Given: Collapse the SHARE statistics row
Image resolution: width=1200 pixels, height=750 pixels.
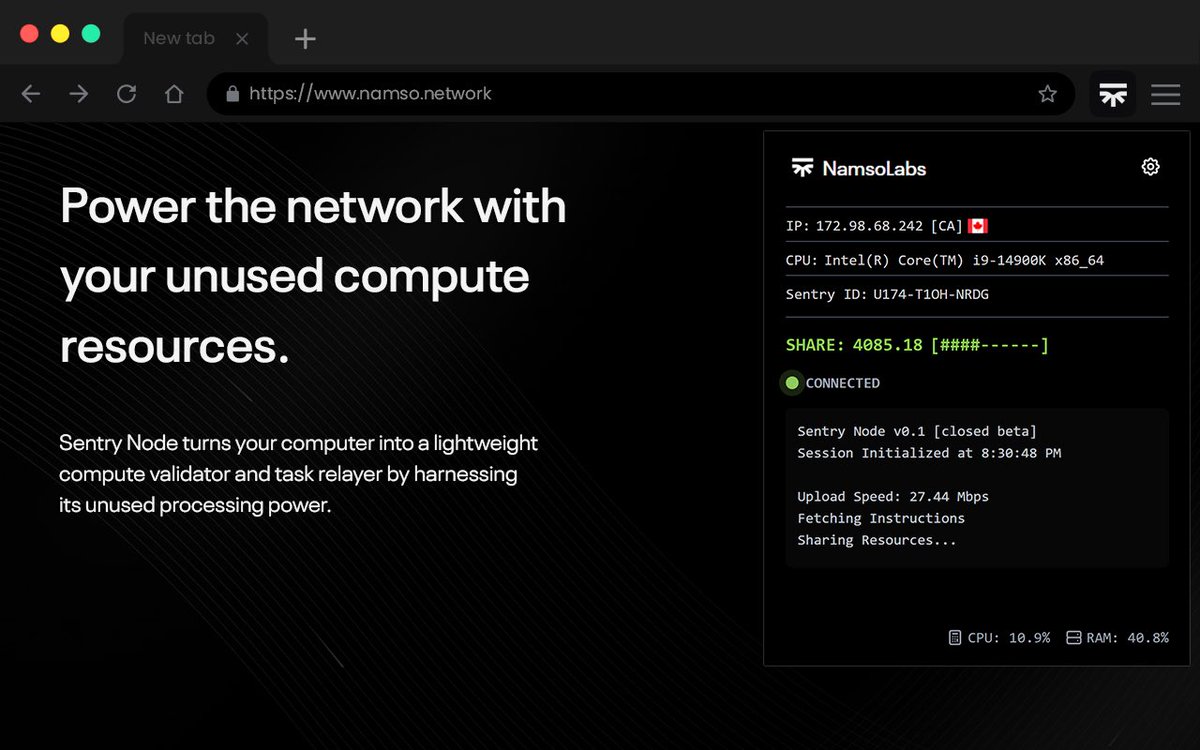Looking at the screenshot, I should click(x=915, y=345).
